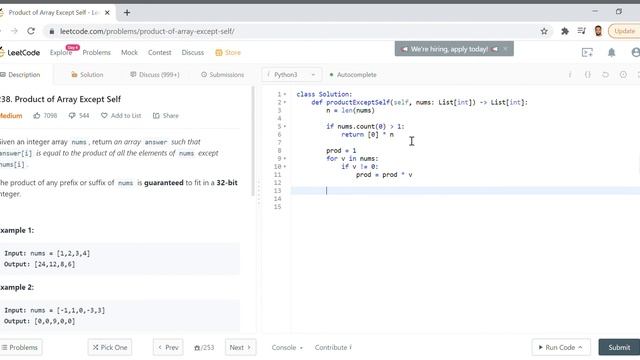This screenshot has height=360, width=640.
Task: Switch to the Solution tab
Action: 87,75
